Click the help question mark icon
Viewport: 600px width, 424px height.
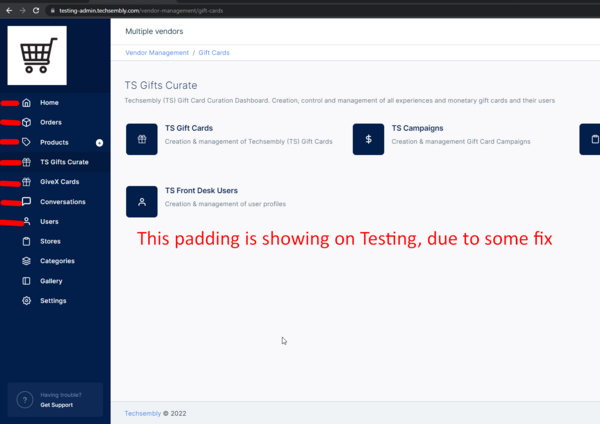25,400
